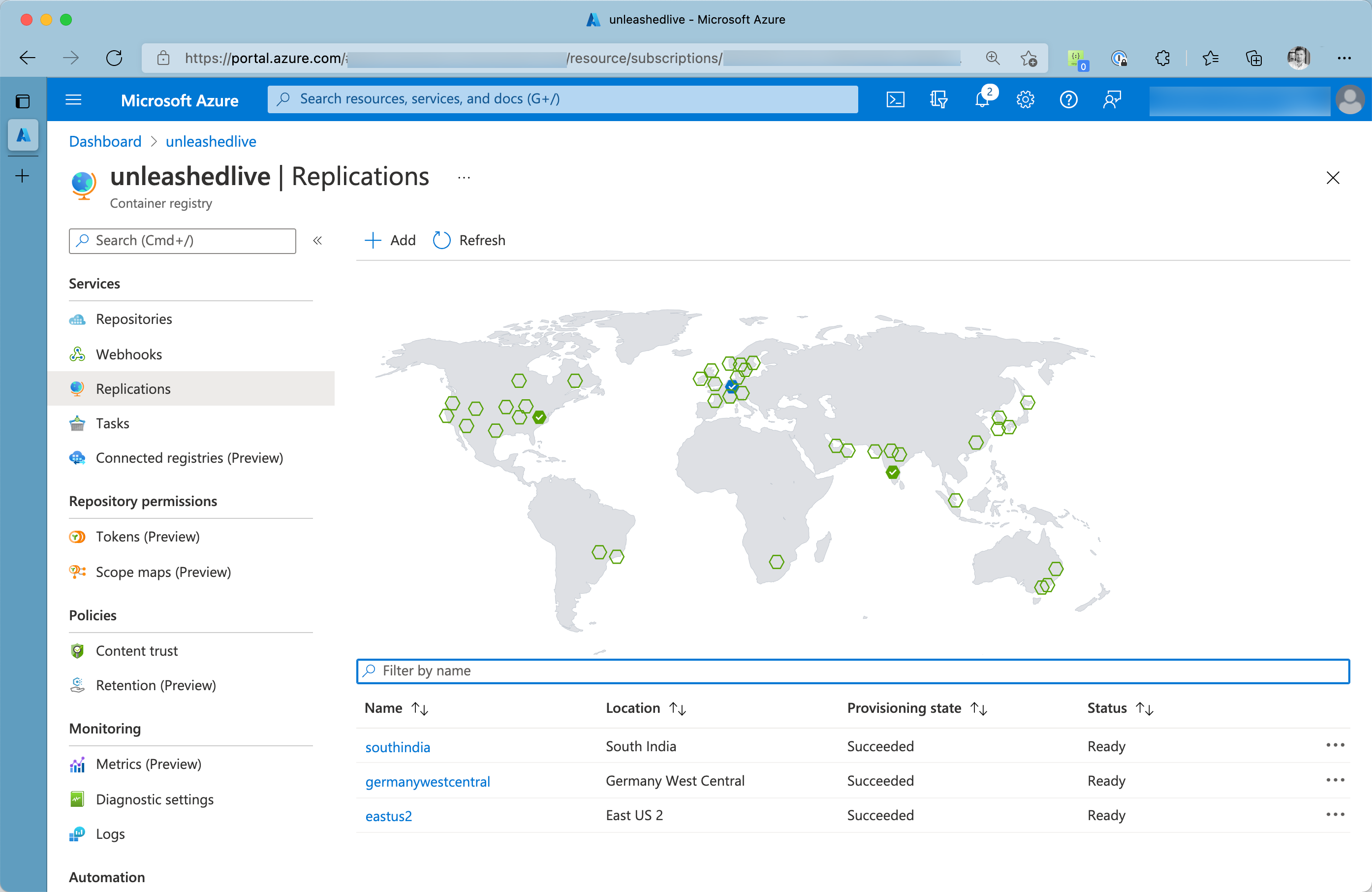
Task: Click the help question mark icon
Action: [x=1068, y=100]
